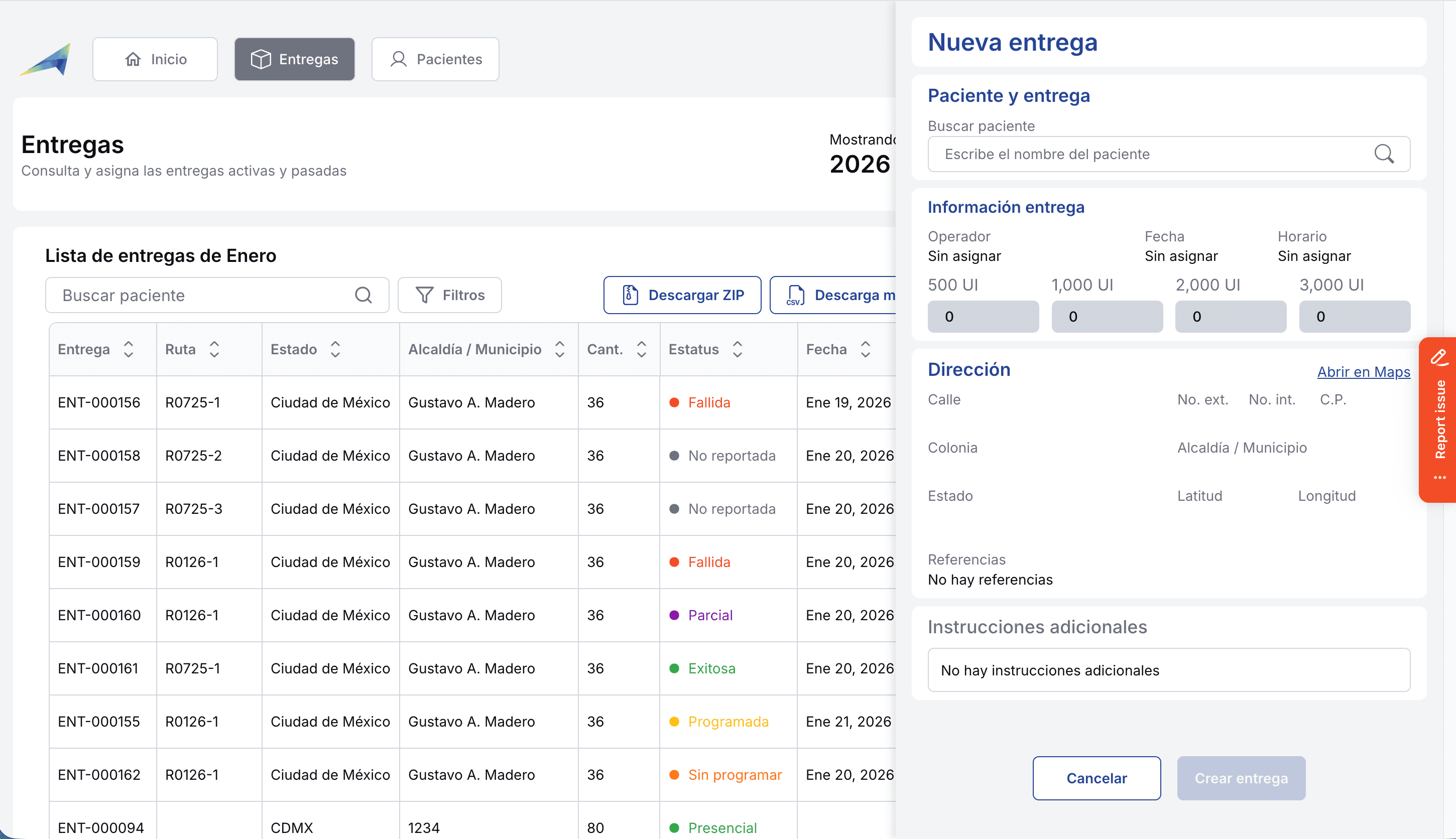Sort by Estatus column arrows

tap(737, 349)
